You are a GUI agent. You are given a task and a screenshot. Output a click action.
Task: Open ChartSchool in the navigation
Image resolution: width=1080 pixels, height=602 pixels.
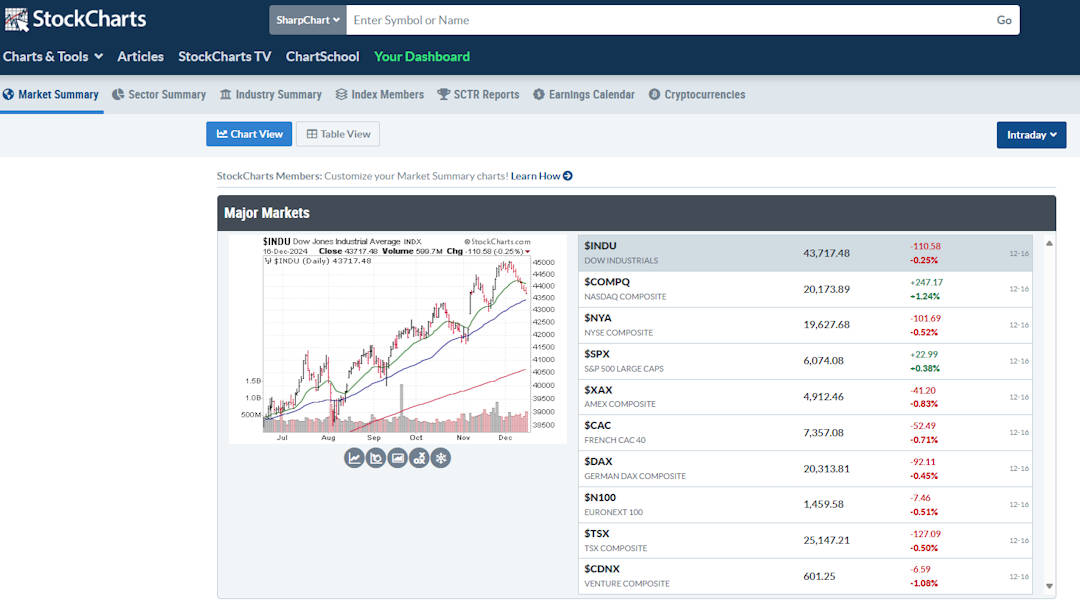tap(322, 56)
